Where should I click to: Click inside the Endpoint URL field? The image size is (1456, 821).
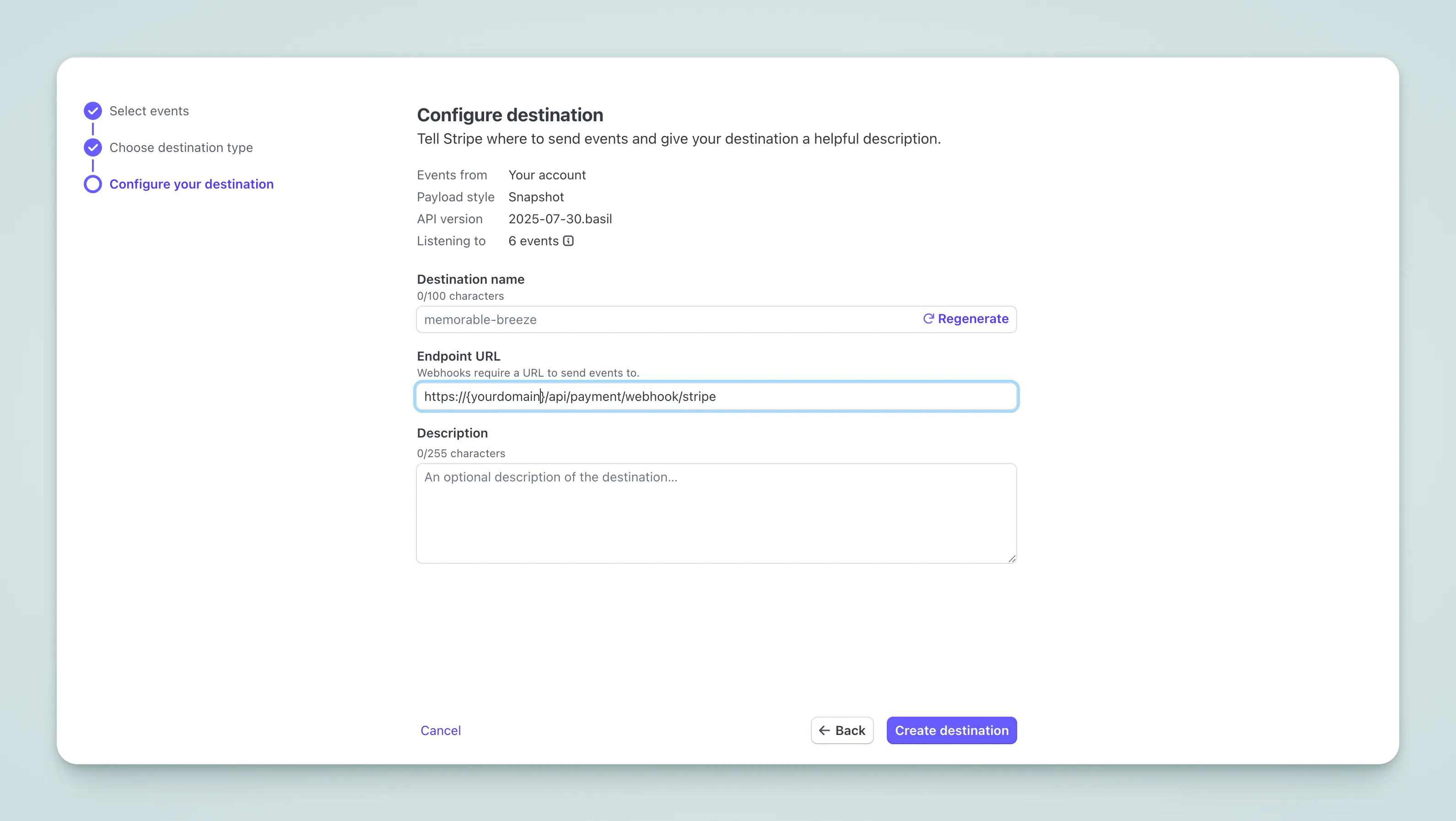tap(716, 396)
